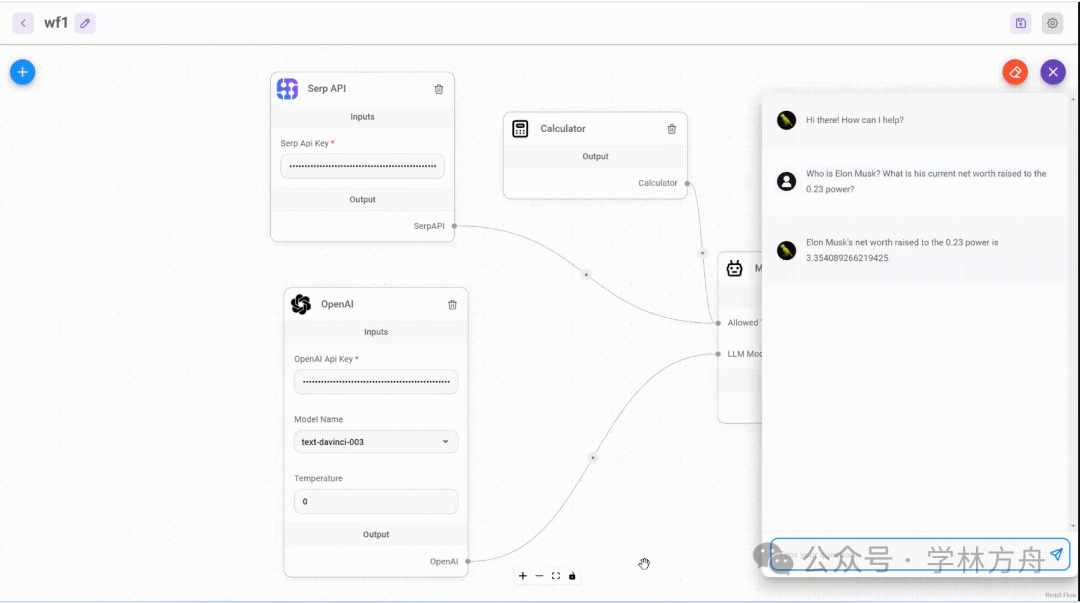Click the SerpAPI output connector handle
This screenshot has height=603, width=1080.
[x=455, y=226]
